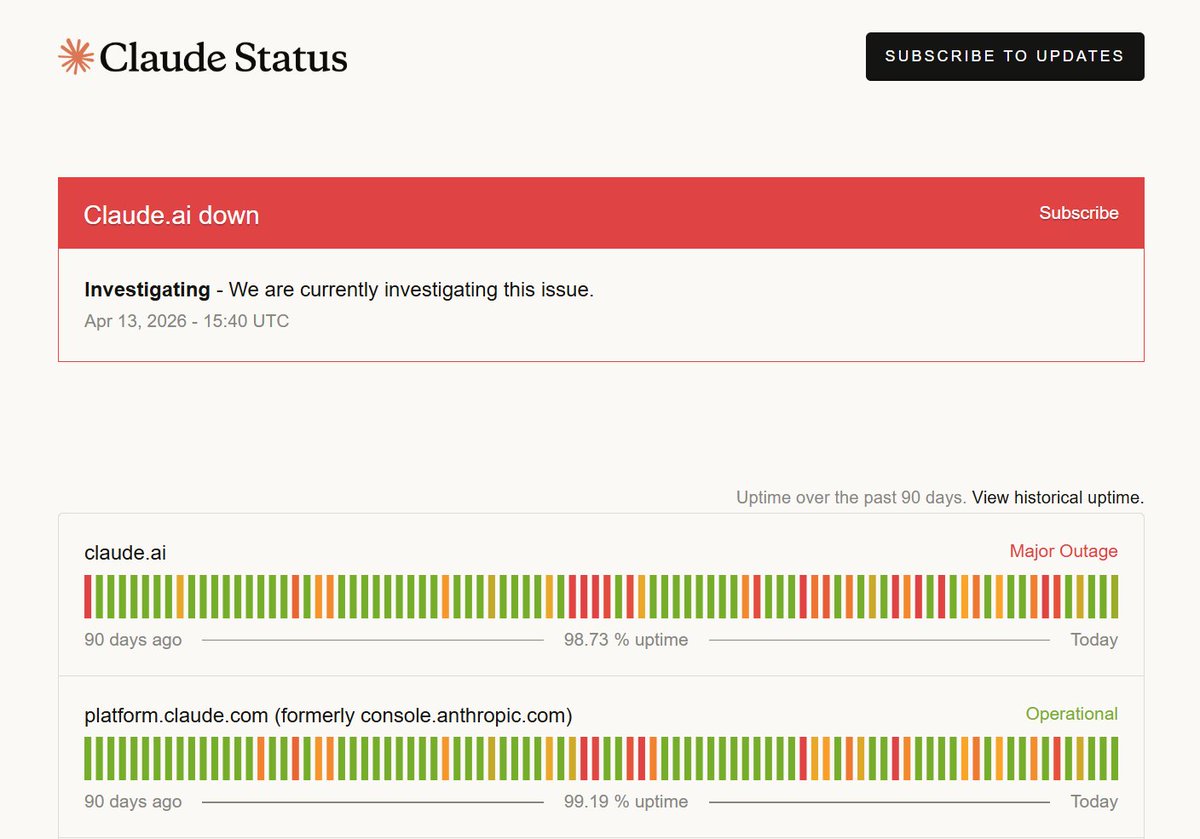The height and width of the screenshot is (839, 1200).
Task: Click '90 days ago' under platform.claude.com bars
Action: point(133,802)
